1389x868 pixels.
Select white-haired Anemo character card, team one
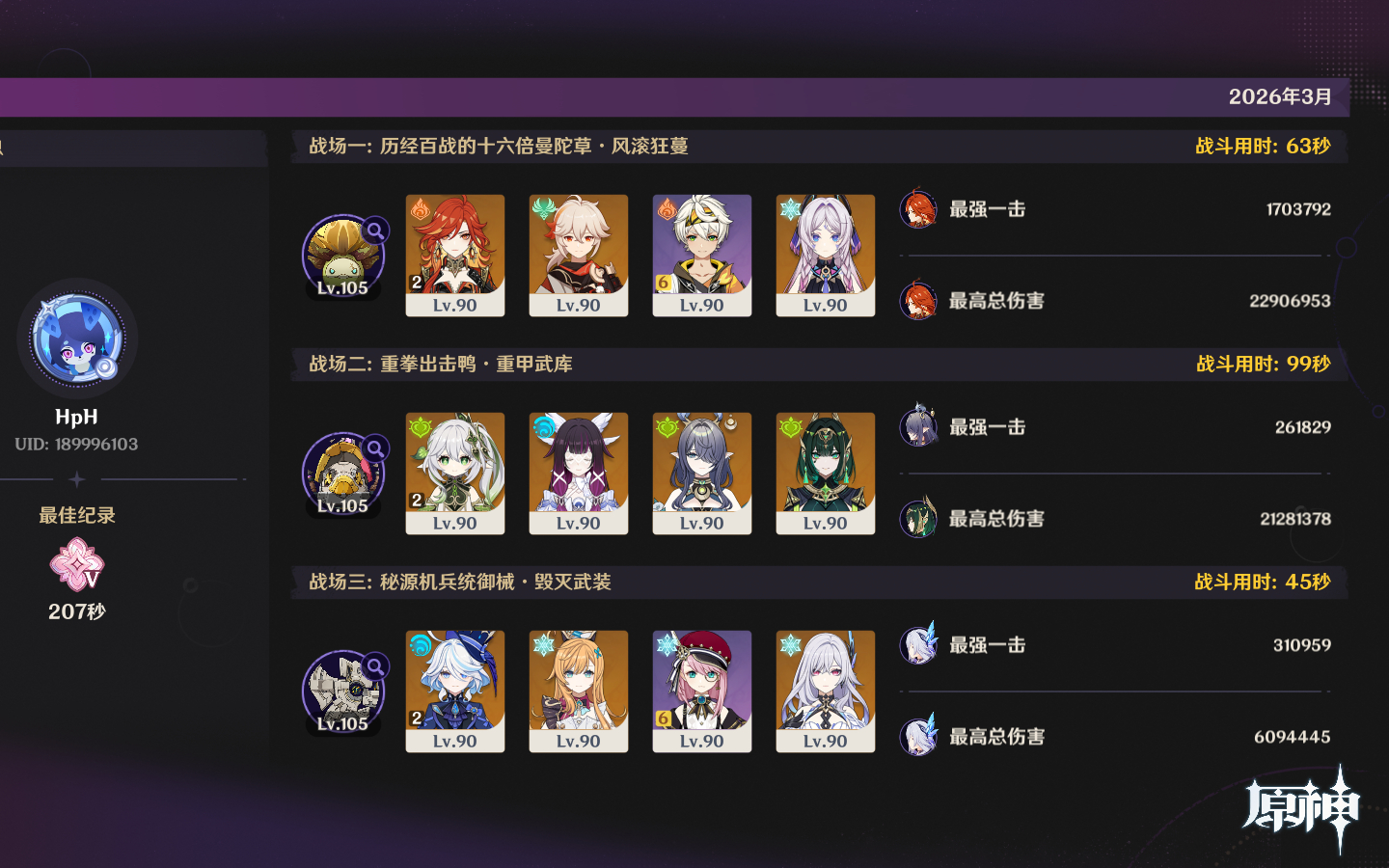coord(579,256)
